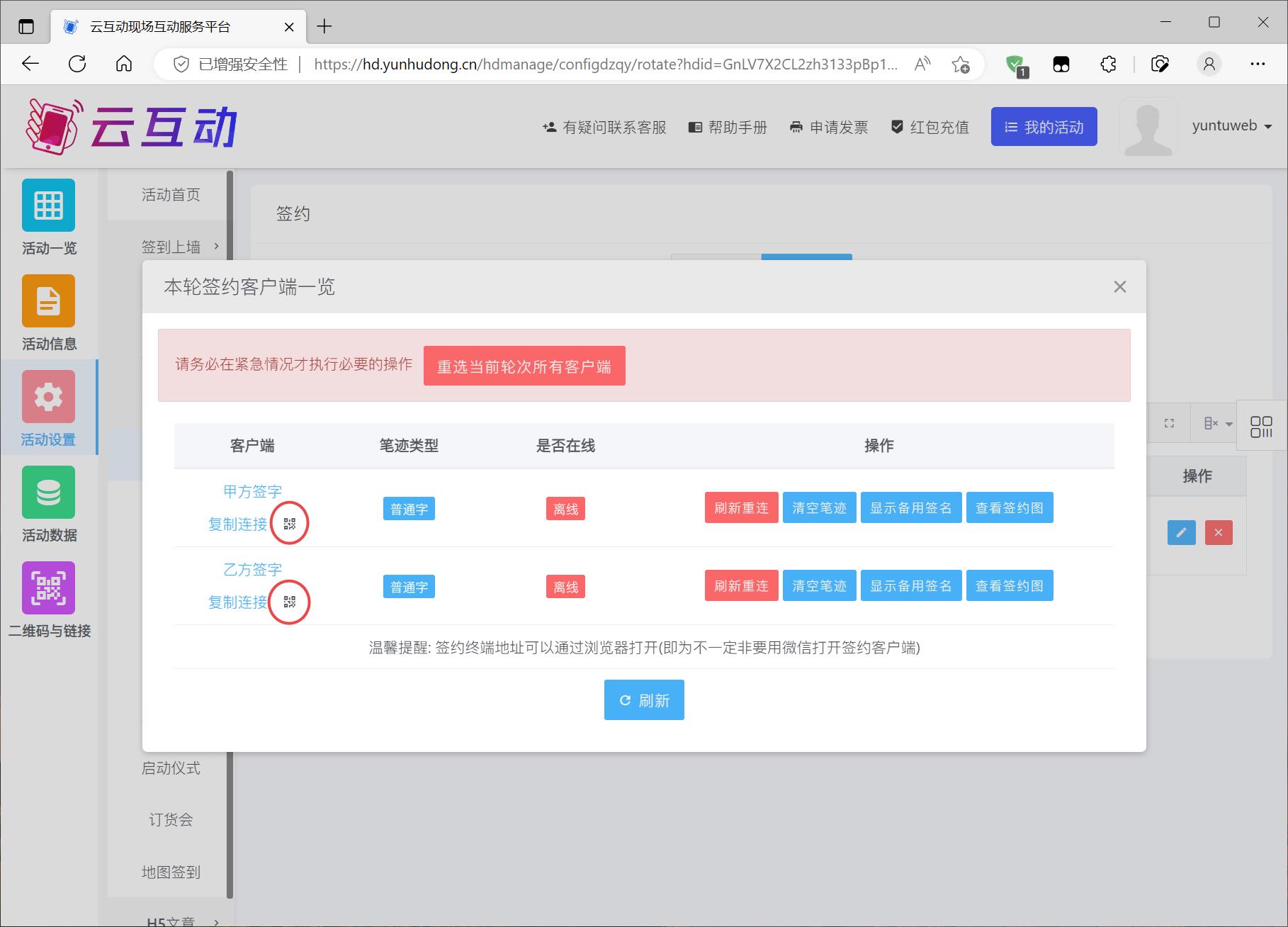Click 查看签约图 in the 乙方签字 row

click(1010, 585)
